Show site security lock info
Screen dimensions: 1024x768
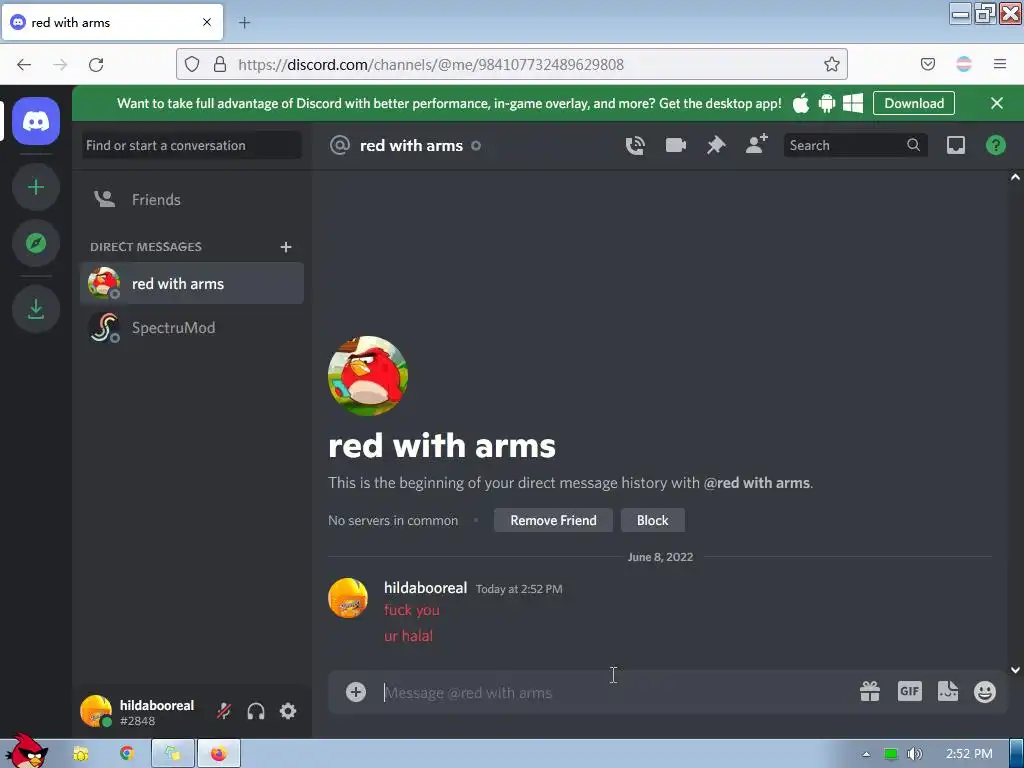pos(220,64)
